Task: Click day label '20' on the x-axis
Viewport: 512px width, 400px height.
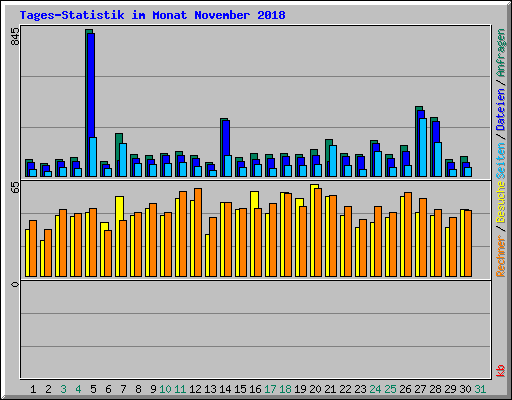Action: click(x=315, y=389)
